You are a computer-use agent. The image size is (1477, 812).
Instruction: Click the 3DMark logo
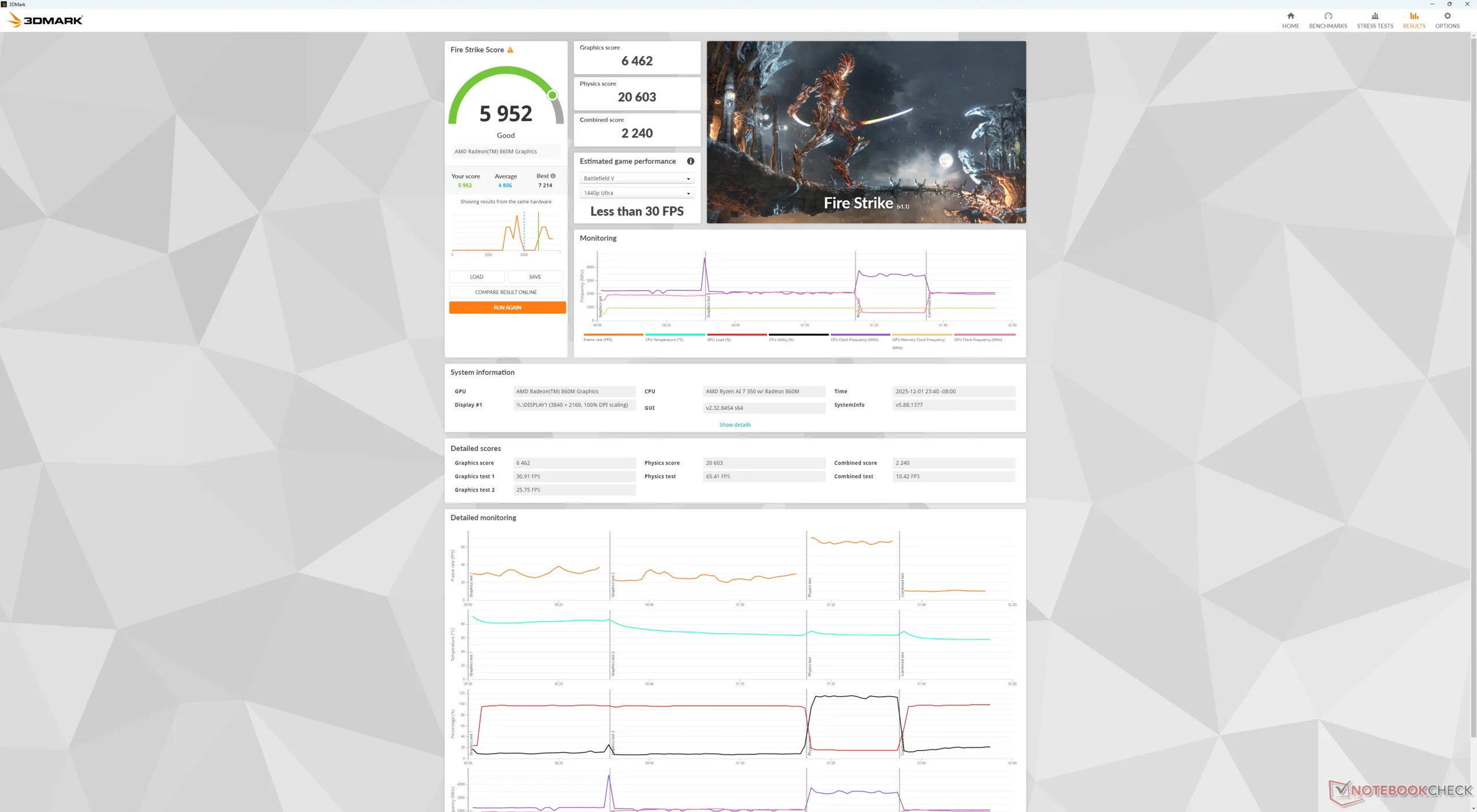coord(46,20)
